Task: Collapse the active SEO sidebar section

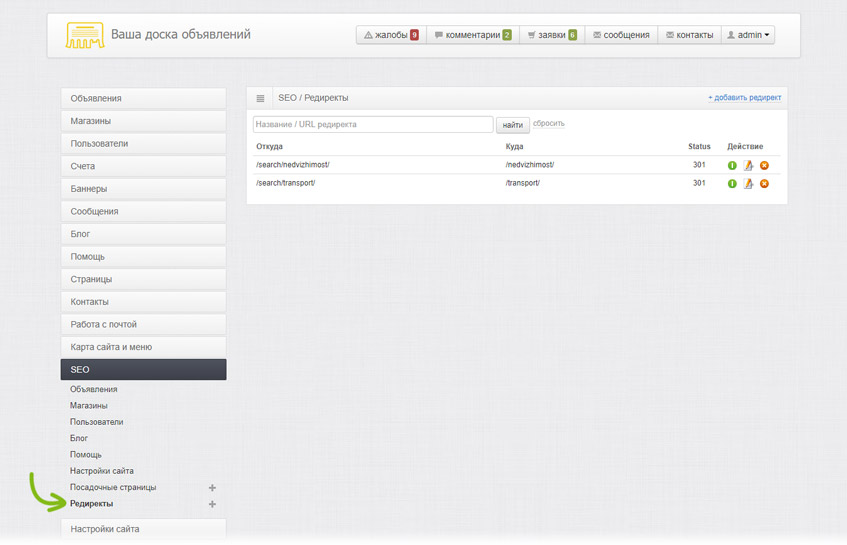Action: (143, 369)
